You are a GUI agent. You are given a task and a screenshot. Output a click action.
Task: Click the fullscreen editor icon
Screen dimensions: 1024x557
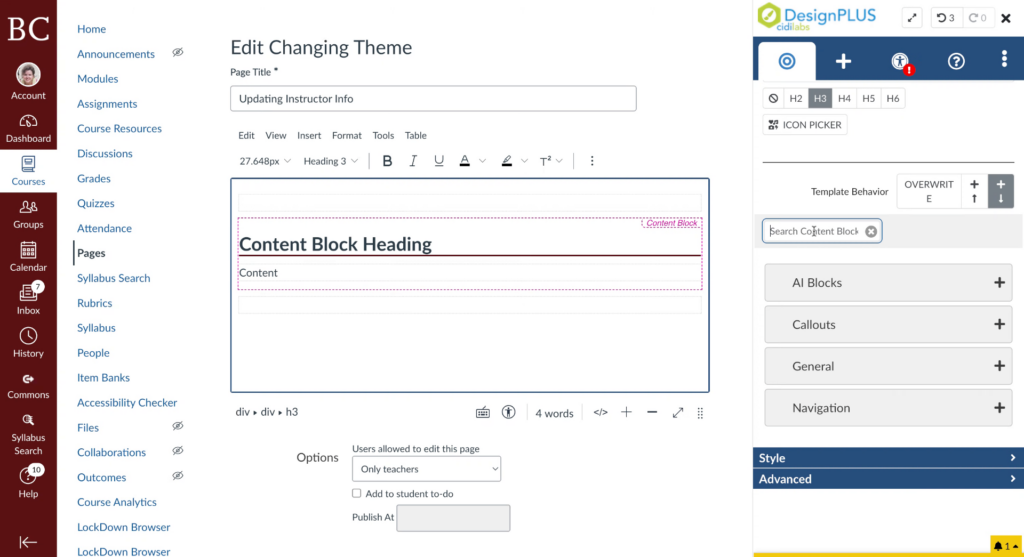pos(678,413)
